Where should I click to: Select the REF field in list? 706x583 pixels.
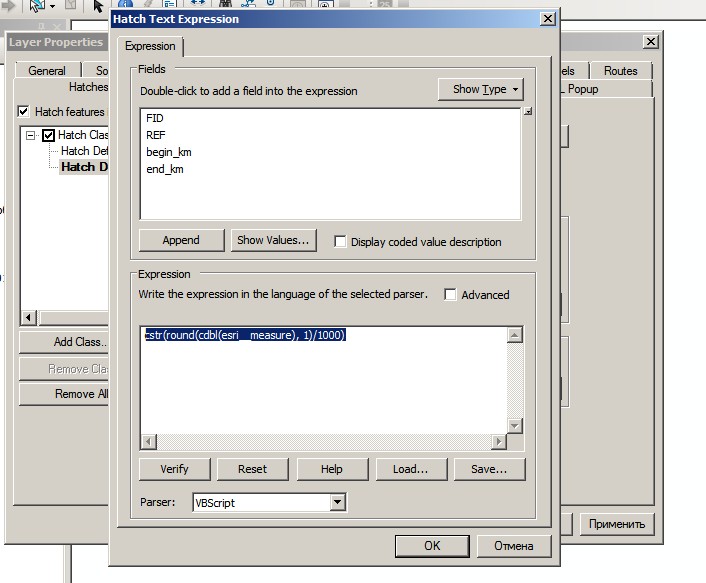(156, 135)
